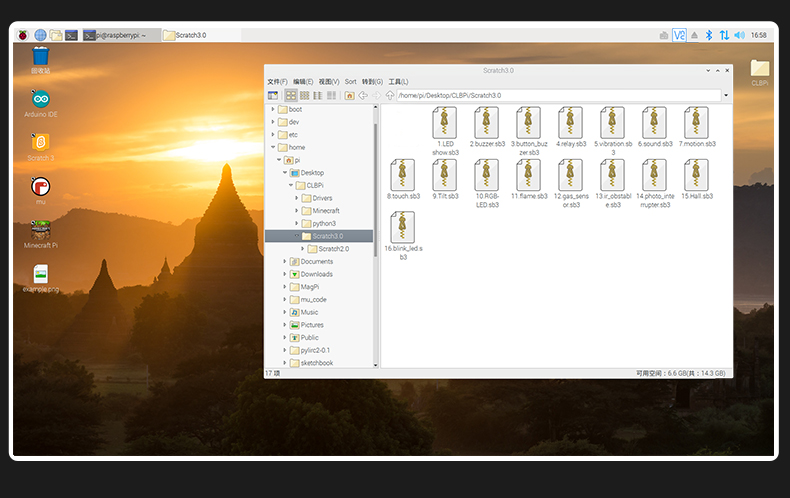Open the Minecraft Pi desktop icon
This screenshot has height=498, width=790.
pyautogui.click(x=41, y=230)
